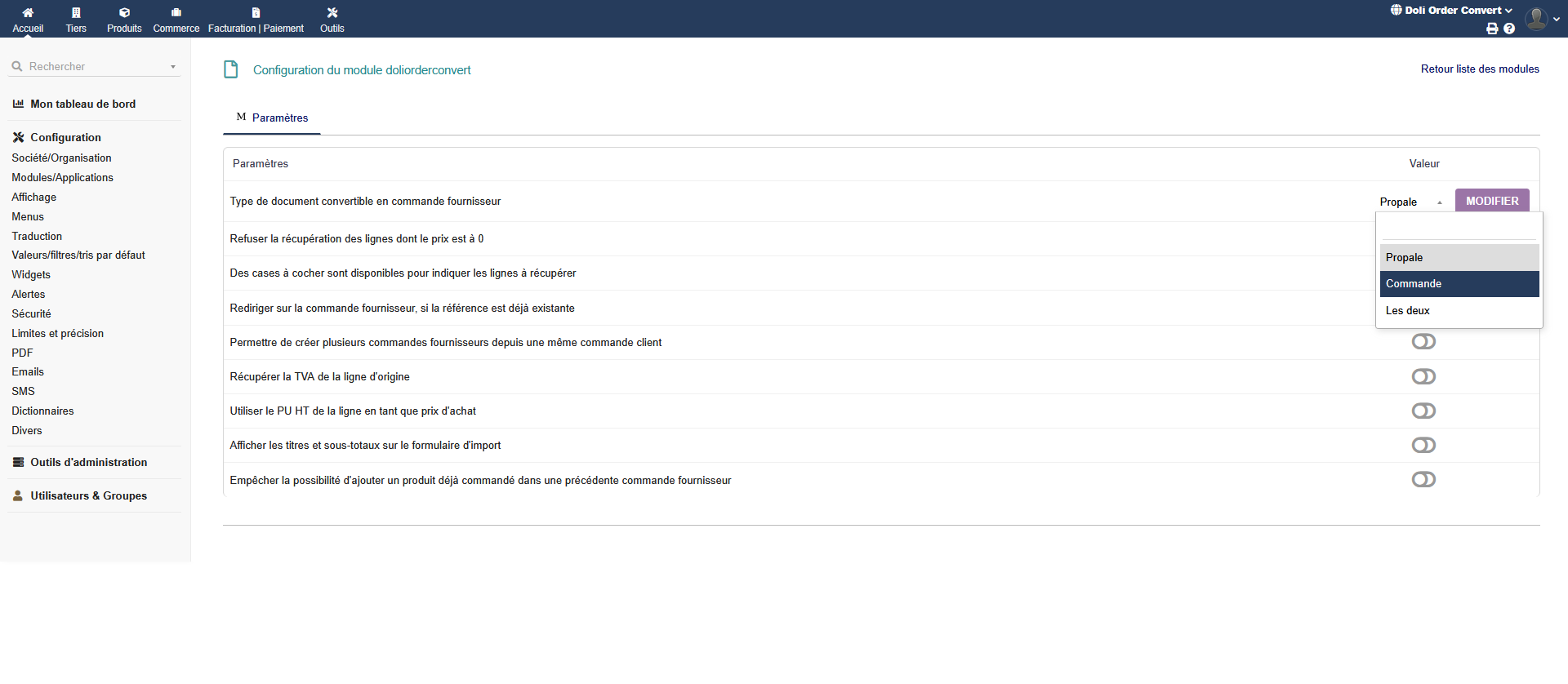Open Modules/Applications in the sidebar
The height and width of the screenshot is (684, 1568).
pos(62,178)
